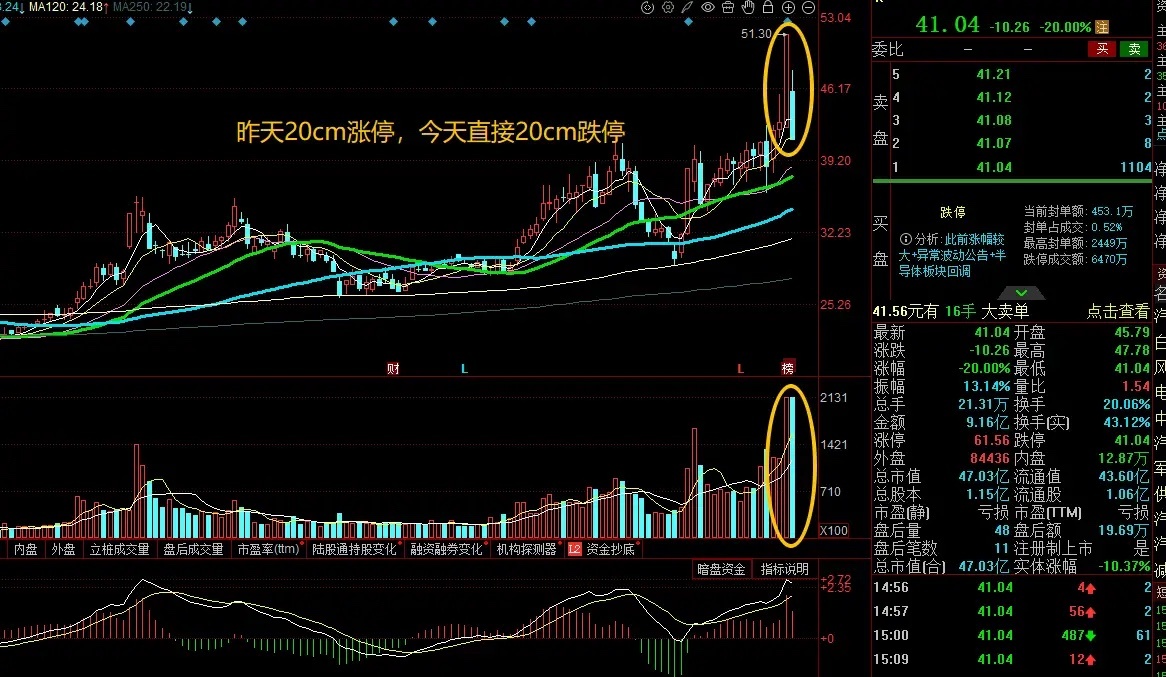Click the red L2 badge icon

pos(574,549)
